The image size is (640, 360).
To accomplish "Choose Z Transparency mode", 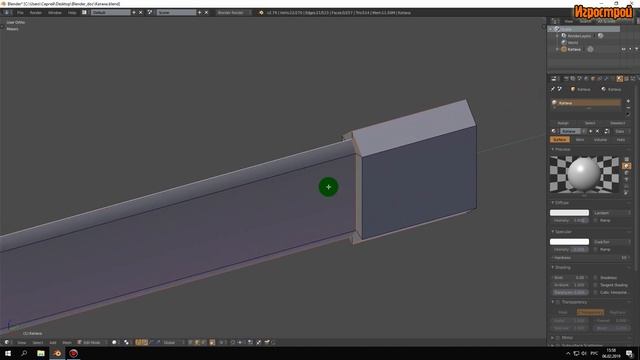I will pos(590,312).
